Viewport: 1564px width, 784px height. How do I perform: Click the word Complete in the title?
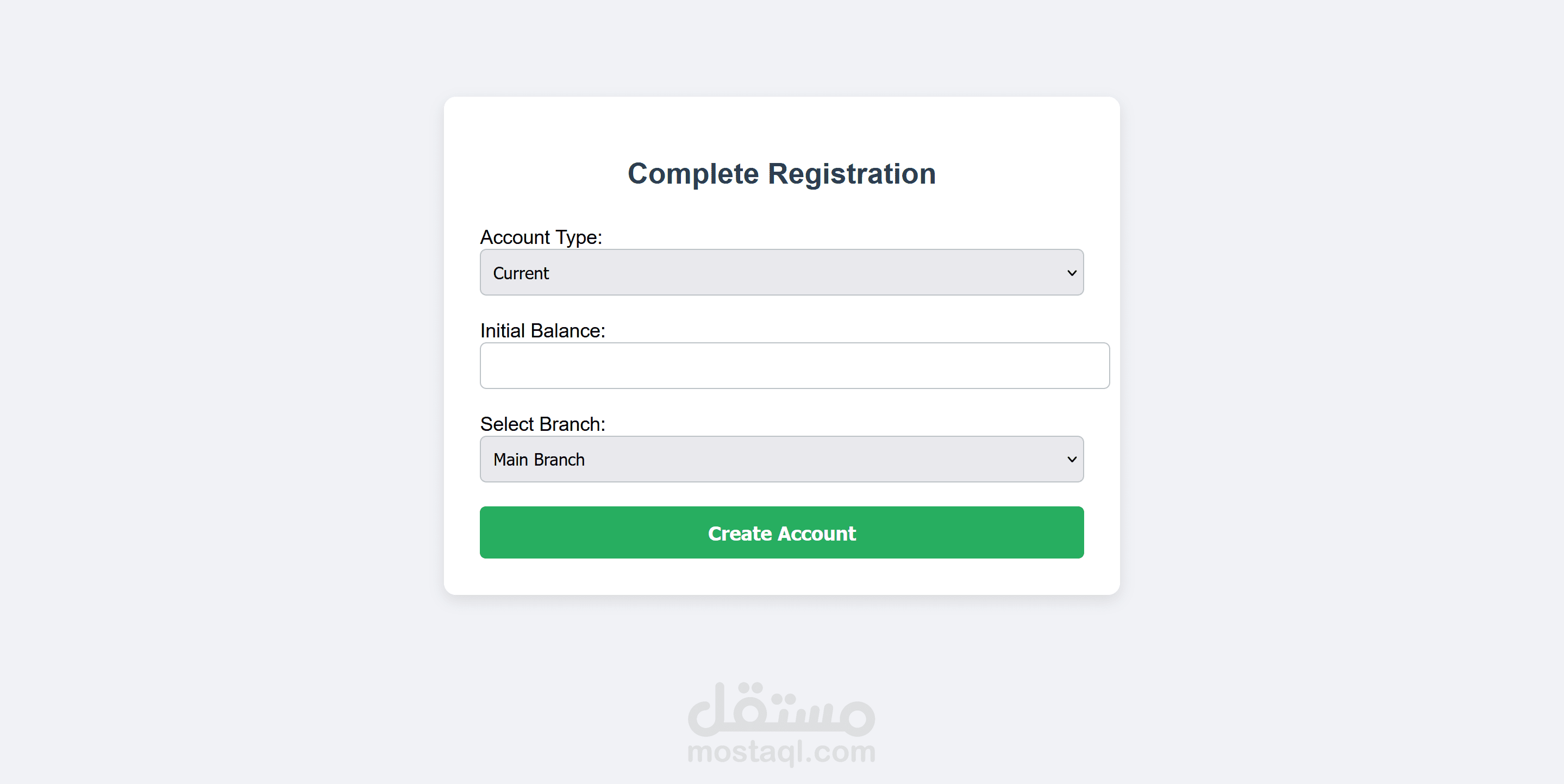pyautogui.click(x=693, y=174)
